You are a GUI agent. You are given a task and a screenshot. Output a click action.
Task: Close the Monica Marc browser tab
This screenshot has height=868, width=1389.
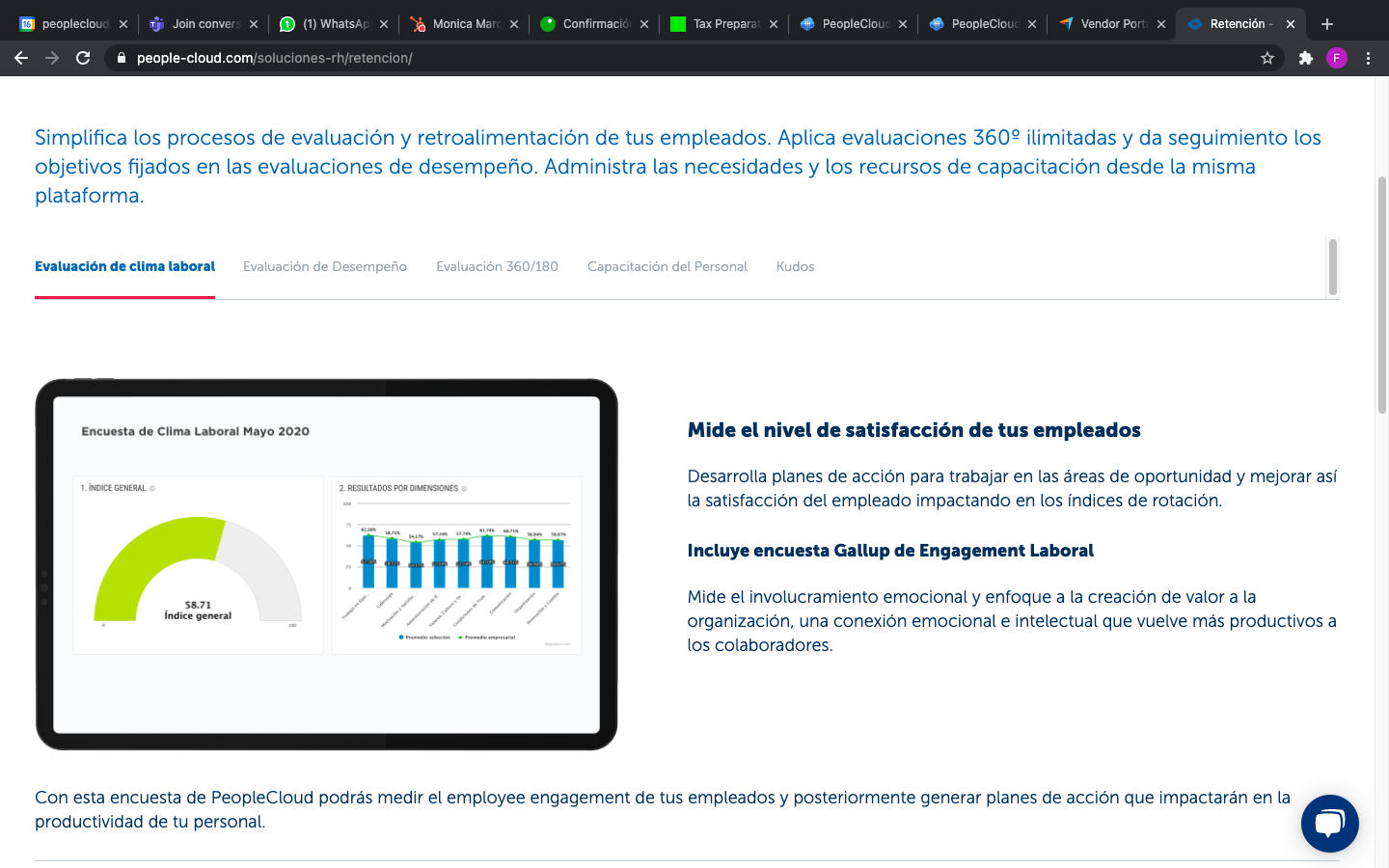click(x=513, y=23)
